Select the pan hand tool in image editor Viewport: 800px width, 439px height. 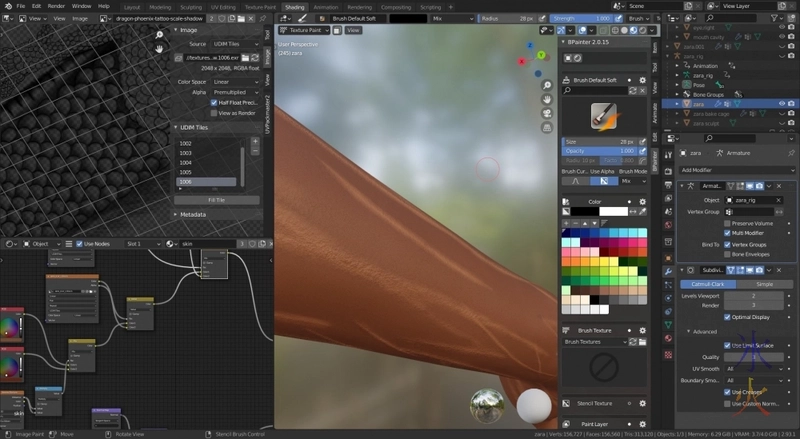[159, 48]
